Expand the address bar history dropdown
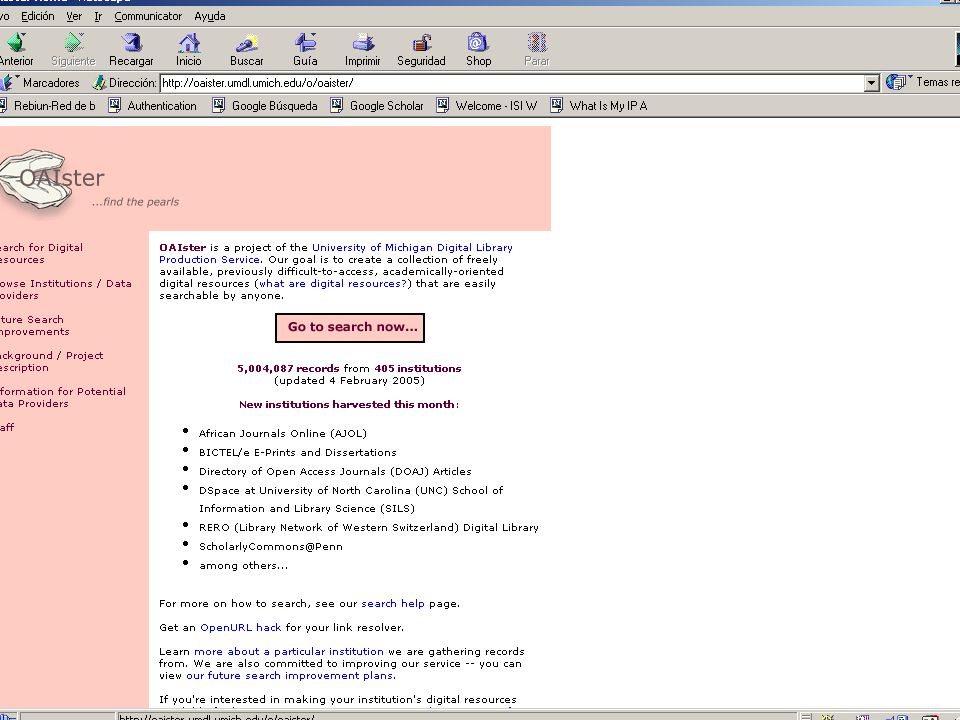960x720 pixels. [872, 83]
